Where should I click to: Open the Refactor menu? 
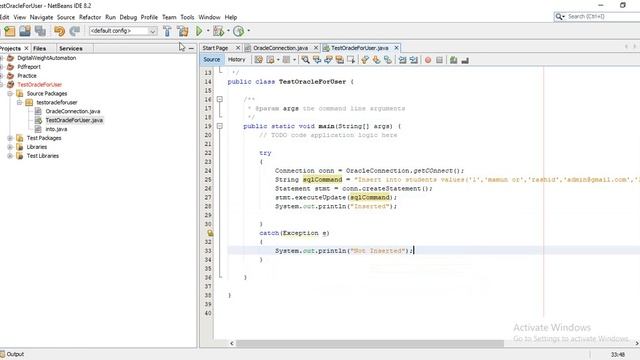coord(90,17)
